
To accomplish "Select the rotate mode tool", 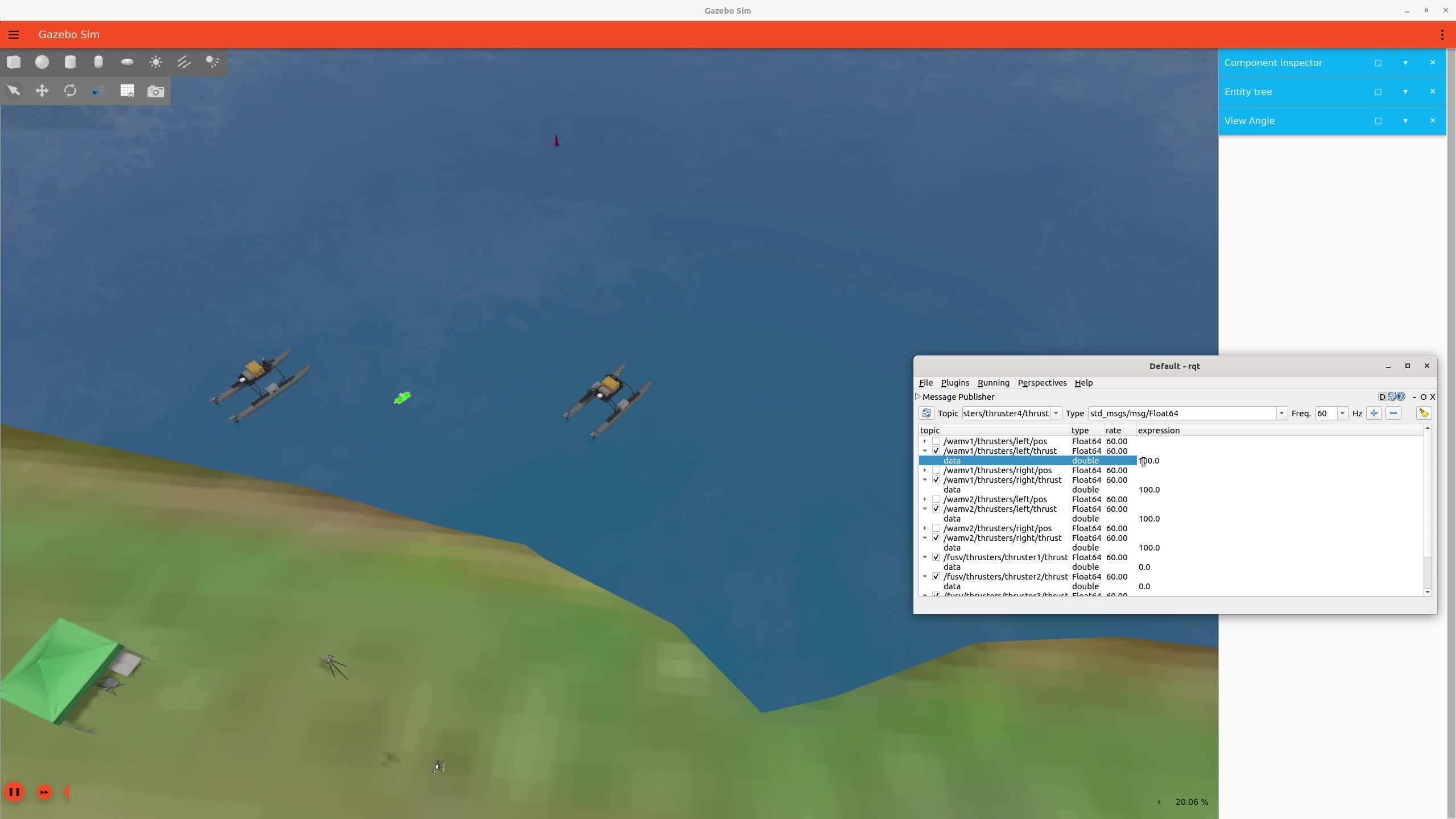I will pyautogui.click(x=70, y=91).
